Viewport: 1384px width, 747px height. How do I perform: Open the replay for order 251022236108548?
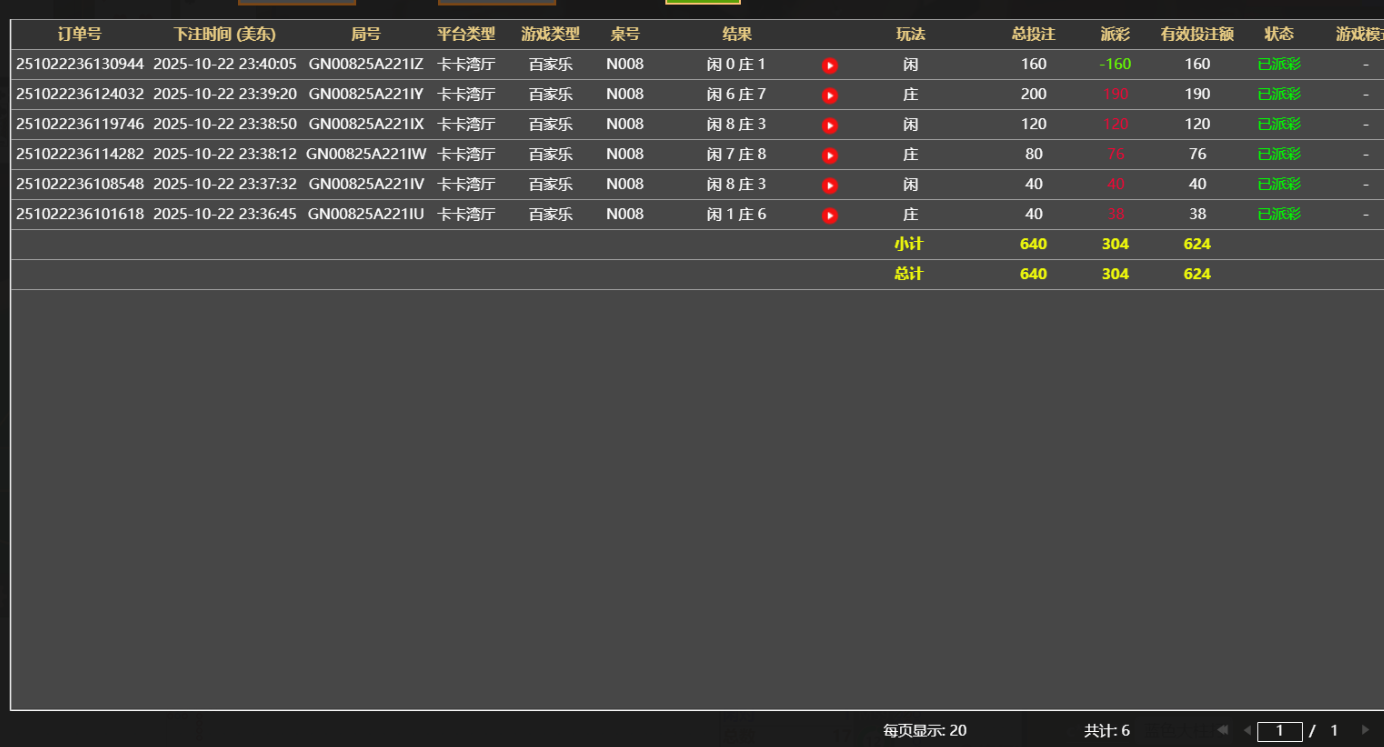[829, 184]
